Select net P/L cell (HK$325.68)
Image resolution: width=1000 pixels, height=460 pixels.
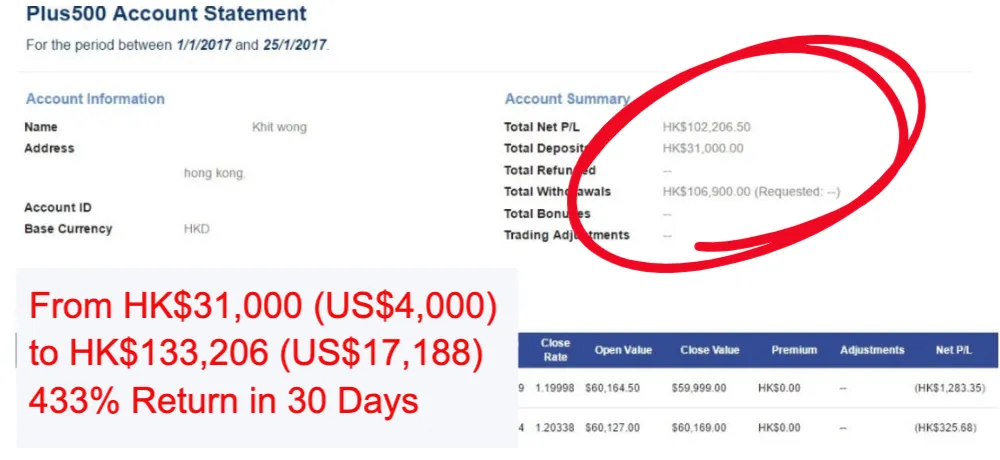click(946, 427)
